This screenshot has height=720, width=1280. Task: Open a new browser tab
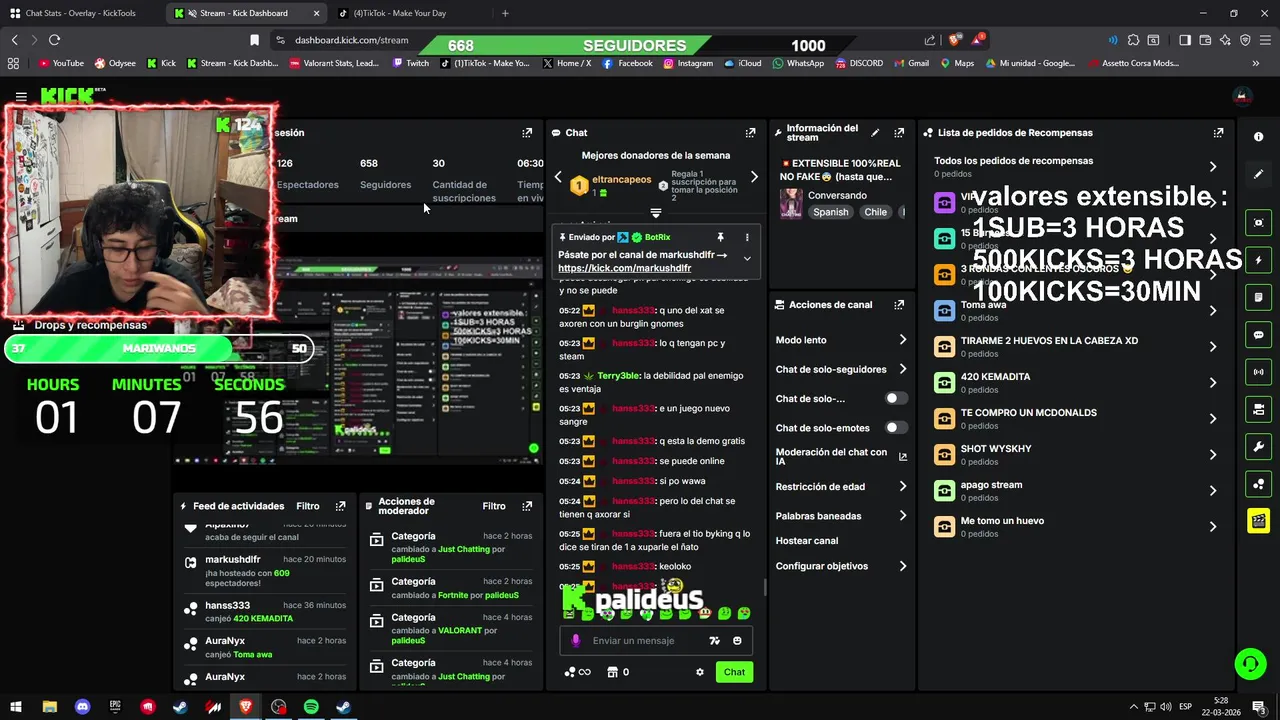(505, 13)
